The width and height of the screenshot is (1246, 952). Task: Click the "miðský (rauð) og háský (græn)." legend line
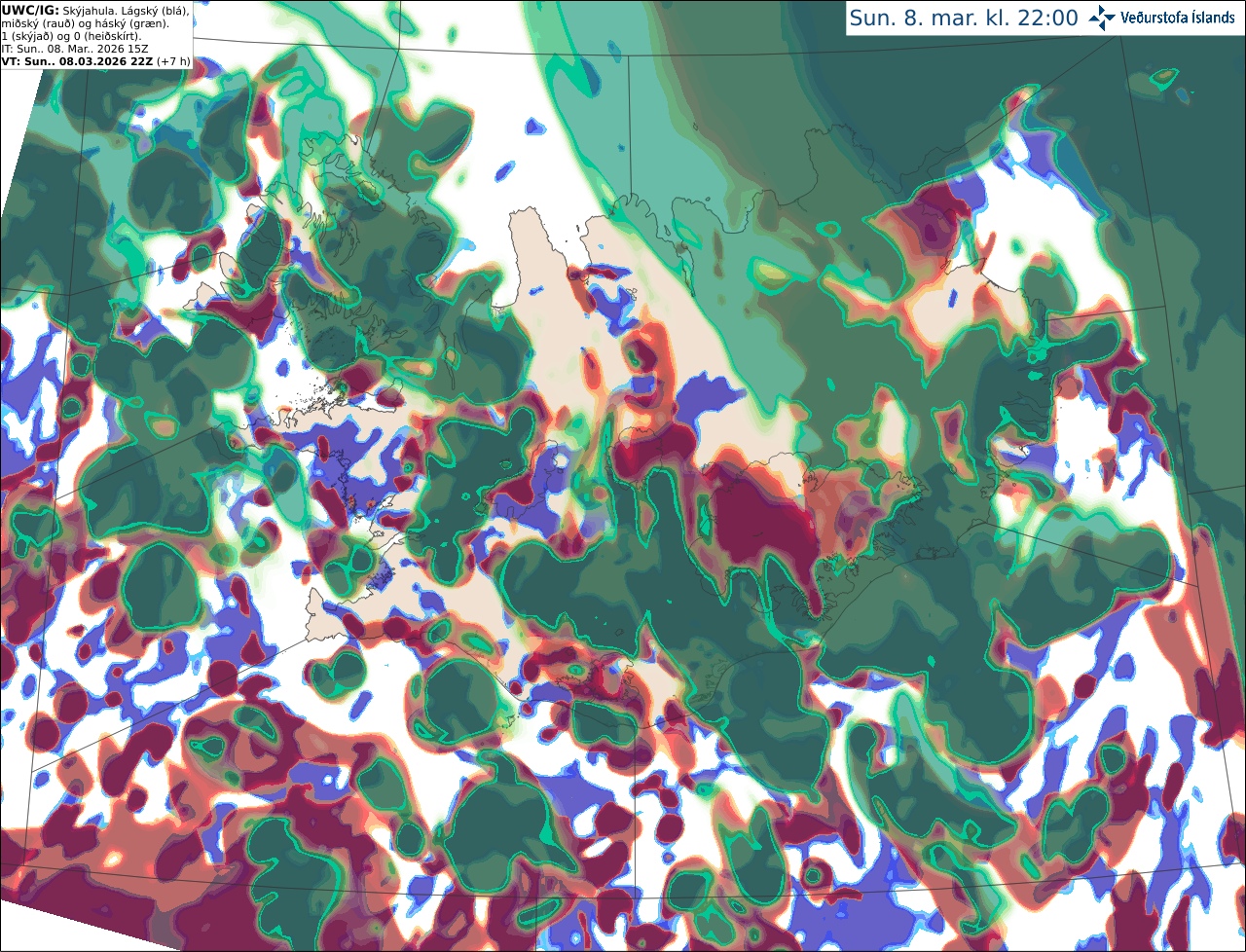tap(85, 22)
